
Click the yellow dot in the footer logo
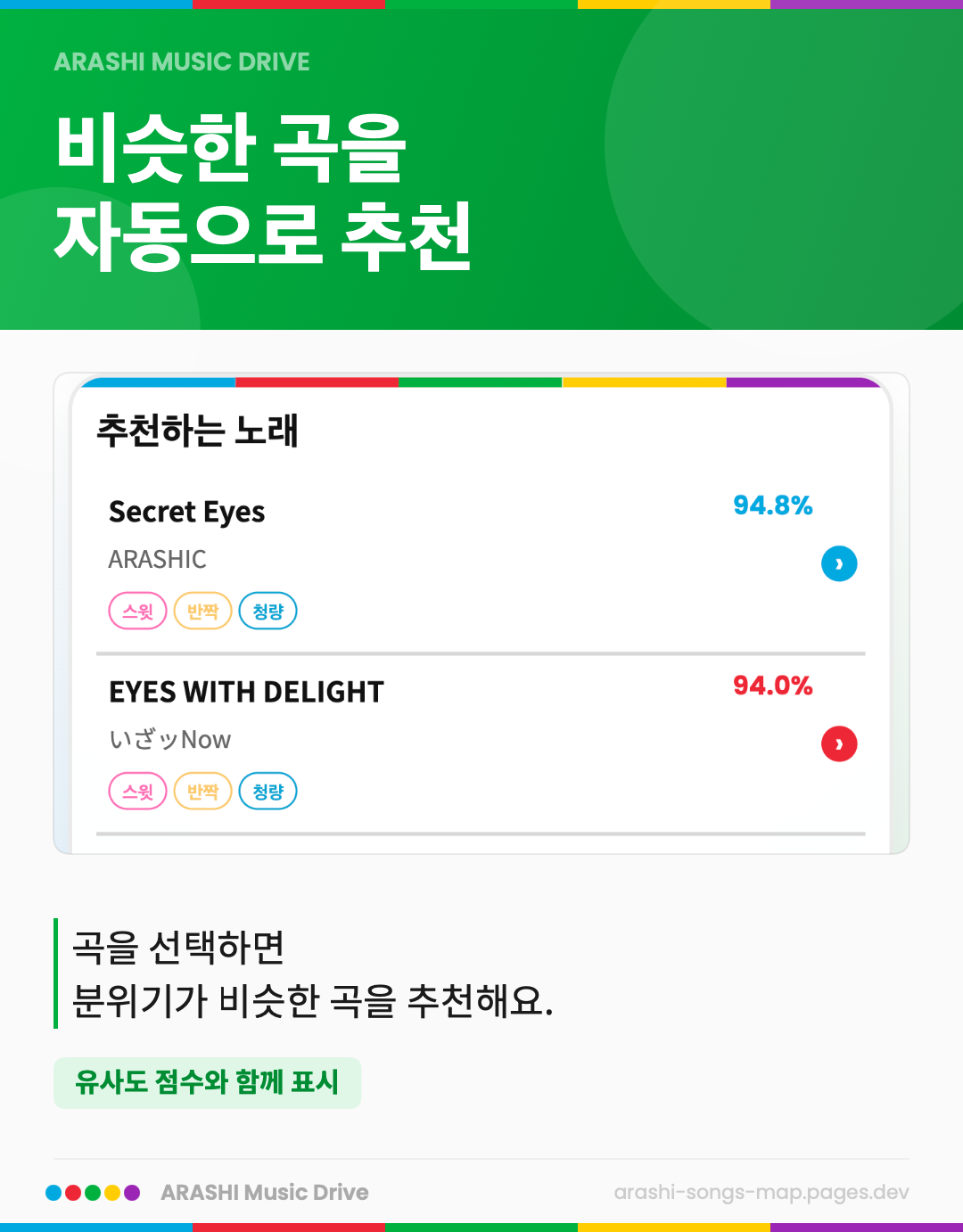112,1193
